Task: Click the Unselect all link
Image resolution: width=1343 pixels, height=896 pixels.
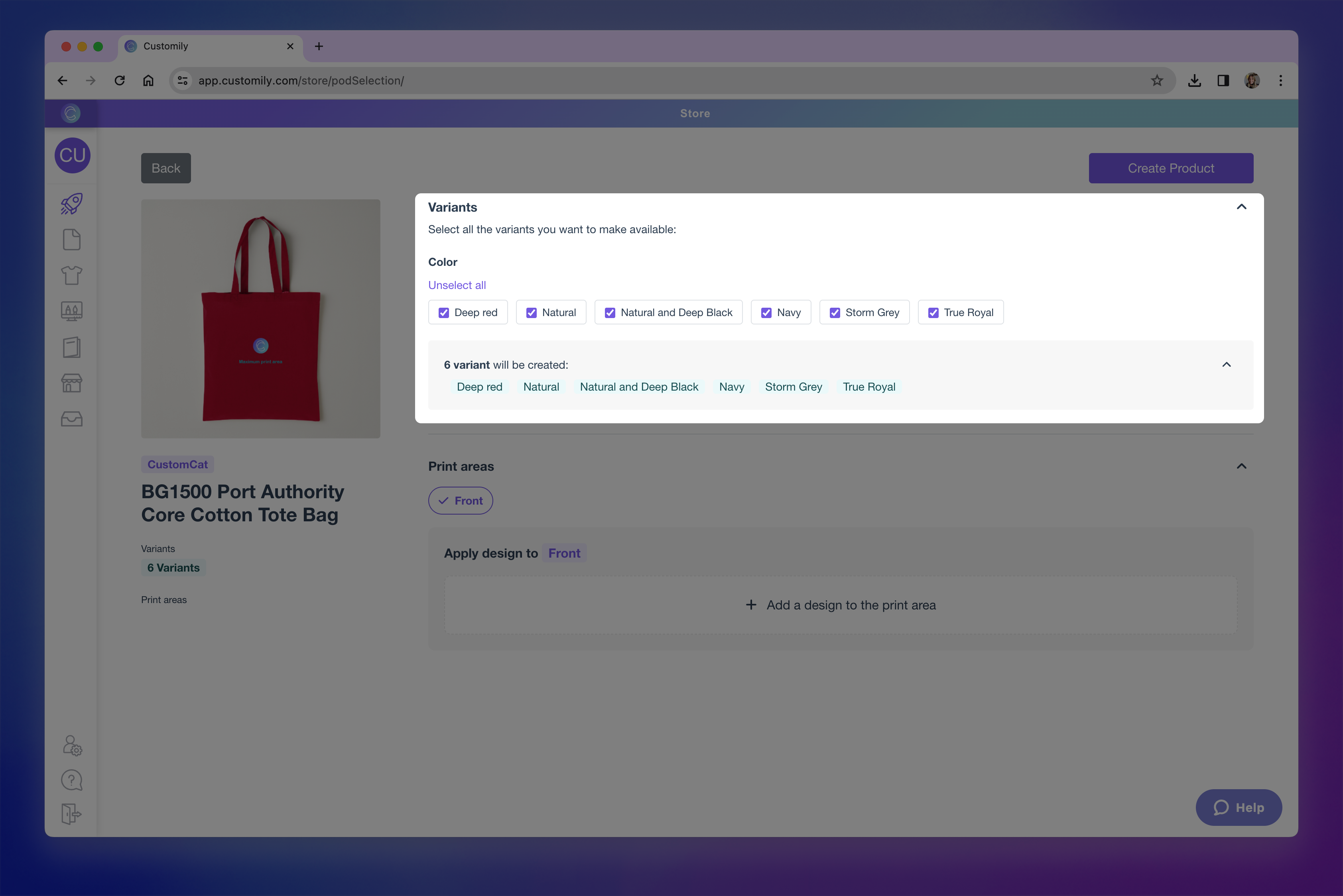Action: pyautogui.click(x=457, y=285)
